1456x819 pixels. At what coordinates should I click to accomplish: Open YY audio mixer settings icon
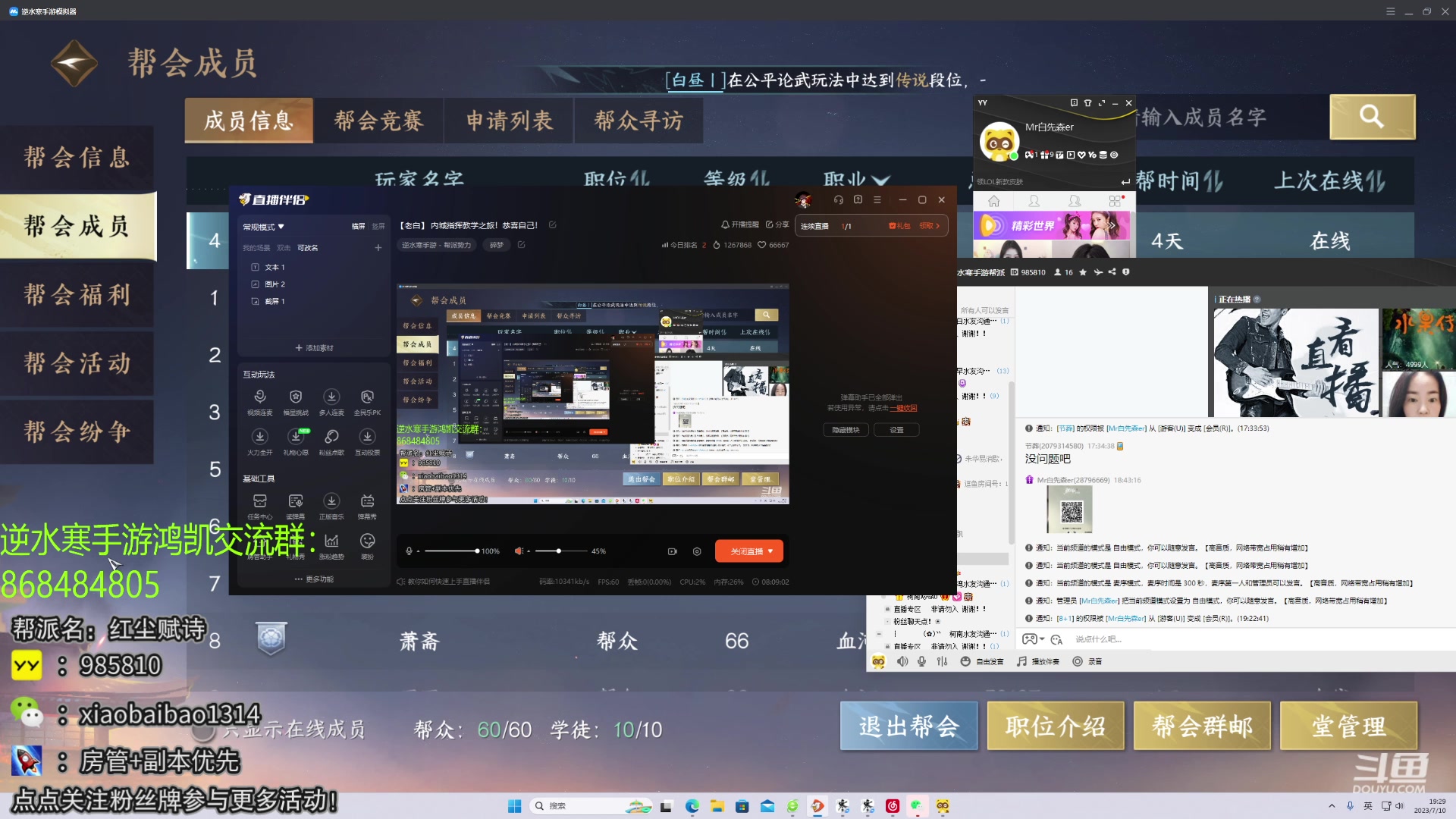click(x=942, y=661)
